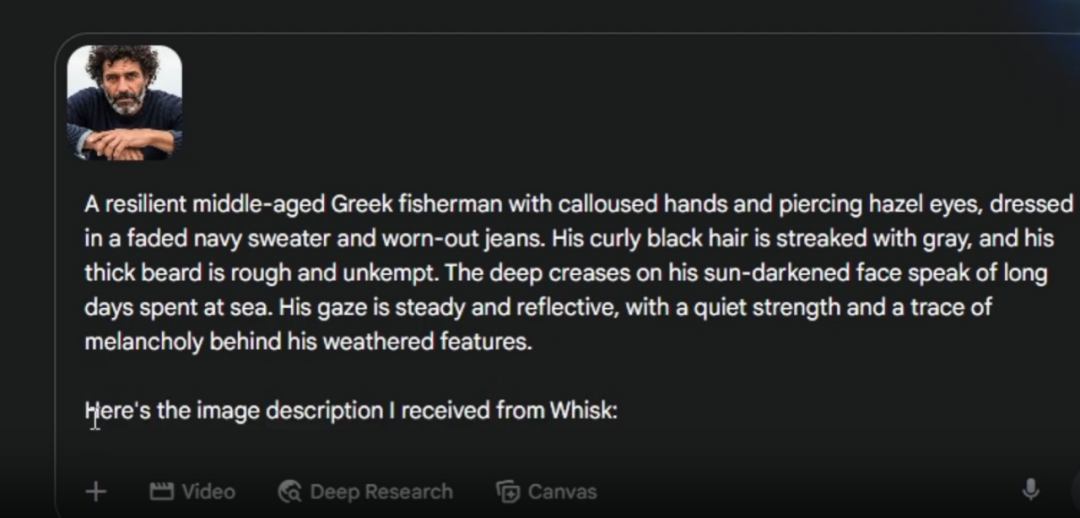Turn on the Canvas option
Screen dimensions: 1080x518
562,491
